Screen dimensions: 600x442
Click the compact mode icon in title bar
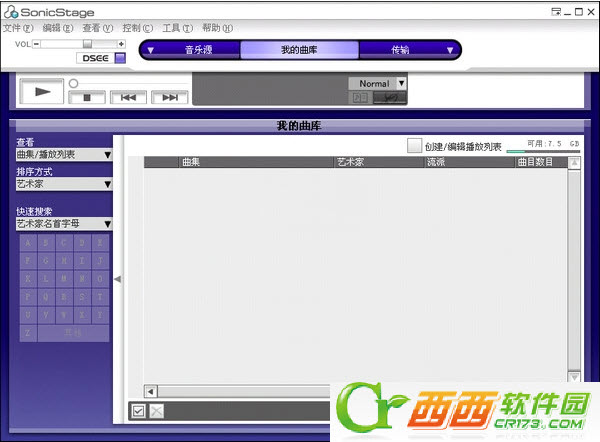pyautogui.click(x=556, y=12)
